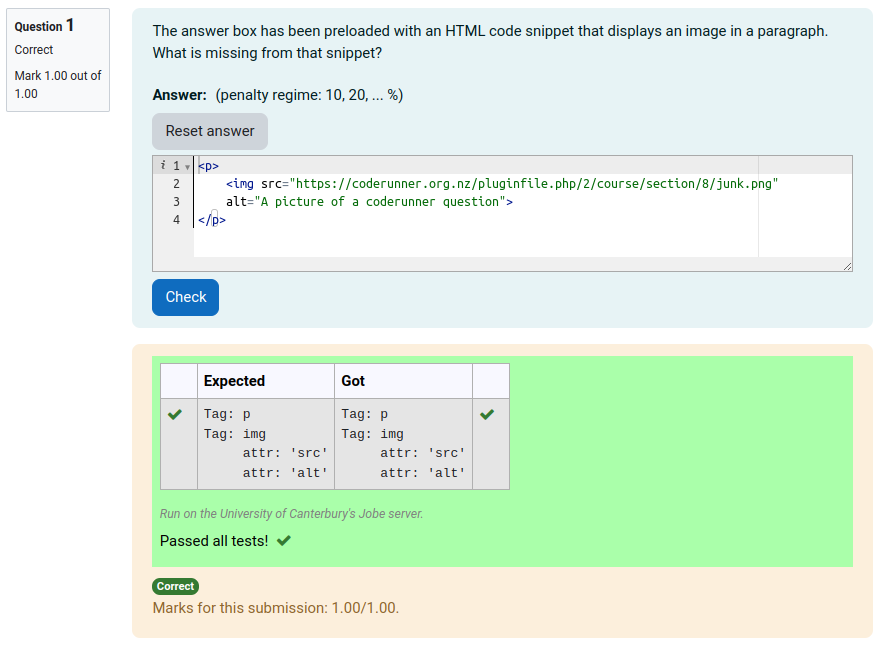Click the tick next to Passed all tests
The width and height of the screenshot is (881, 646).
pyautogui.click(x=284, y=540)
